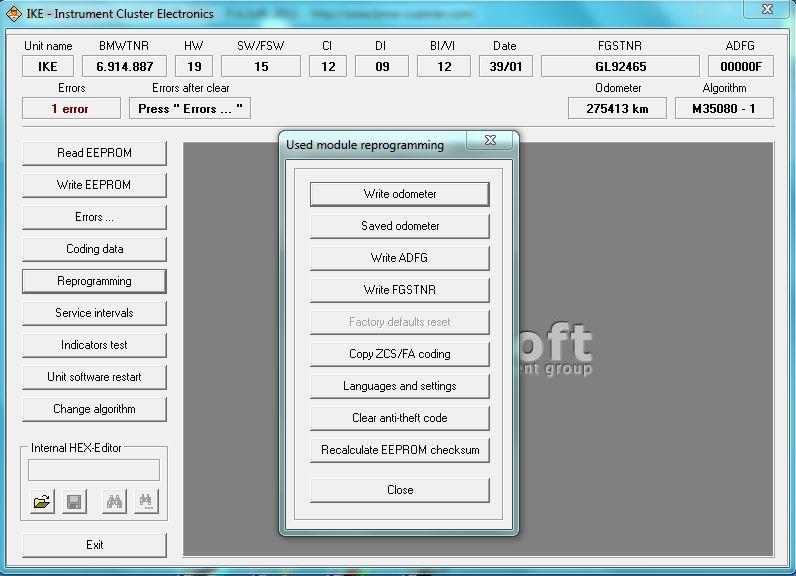Click the open file folder icon
Screen dimensions: 796x576
pyautogui.click(x=42, y=502)
